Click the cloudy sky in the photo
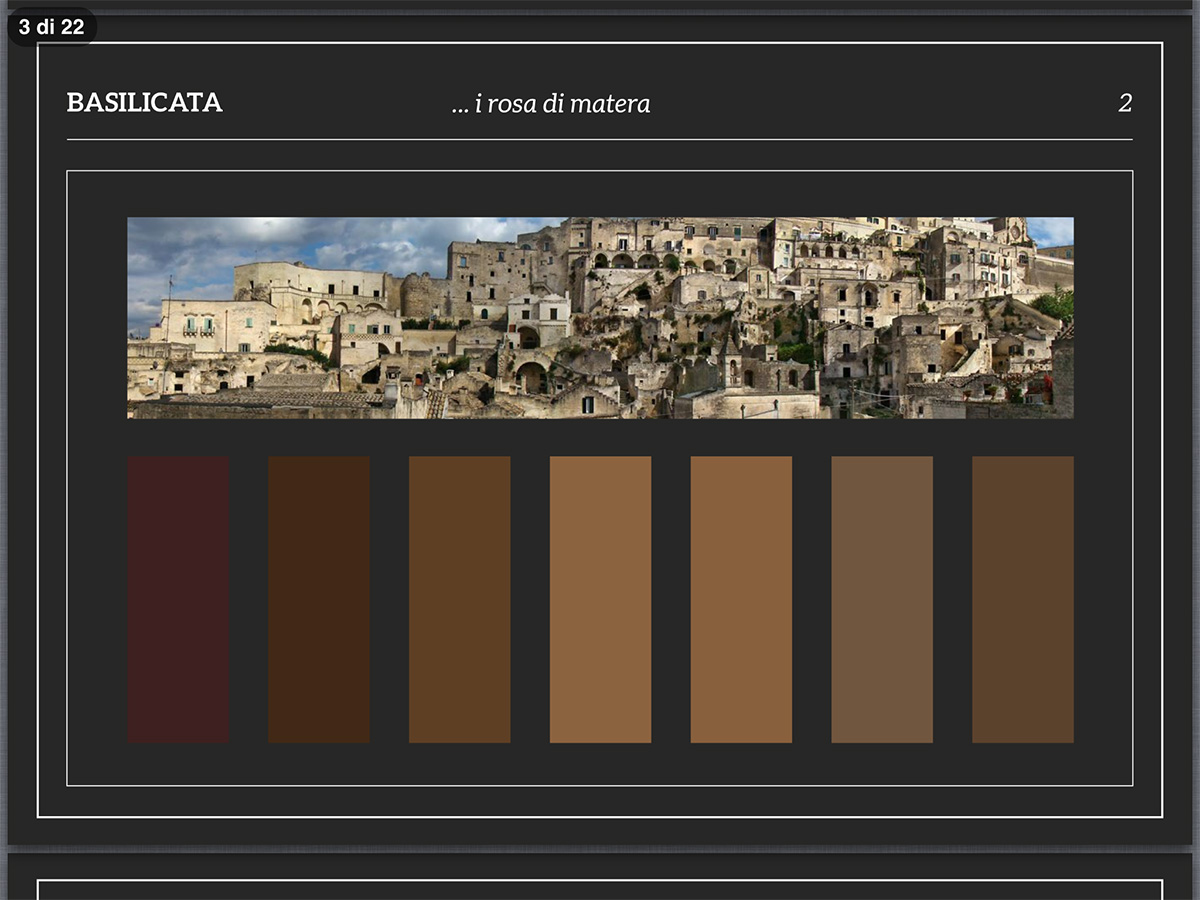The width and height of the screenshot is (1200, 900). pyautogui.click(x=300, y=240)
